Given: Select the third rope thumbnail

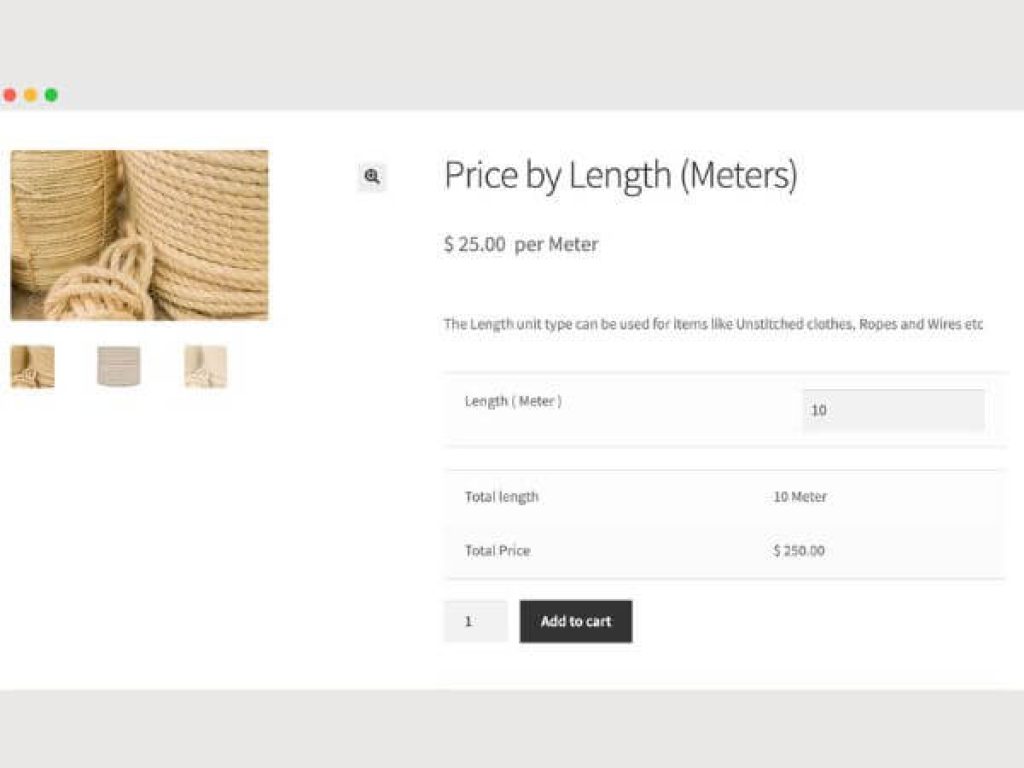Looking at the screenshot, I should coord(204,366).
